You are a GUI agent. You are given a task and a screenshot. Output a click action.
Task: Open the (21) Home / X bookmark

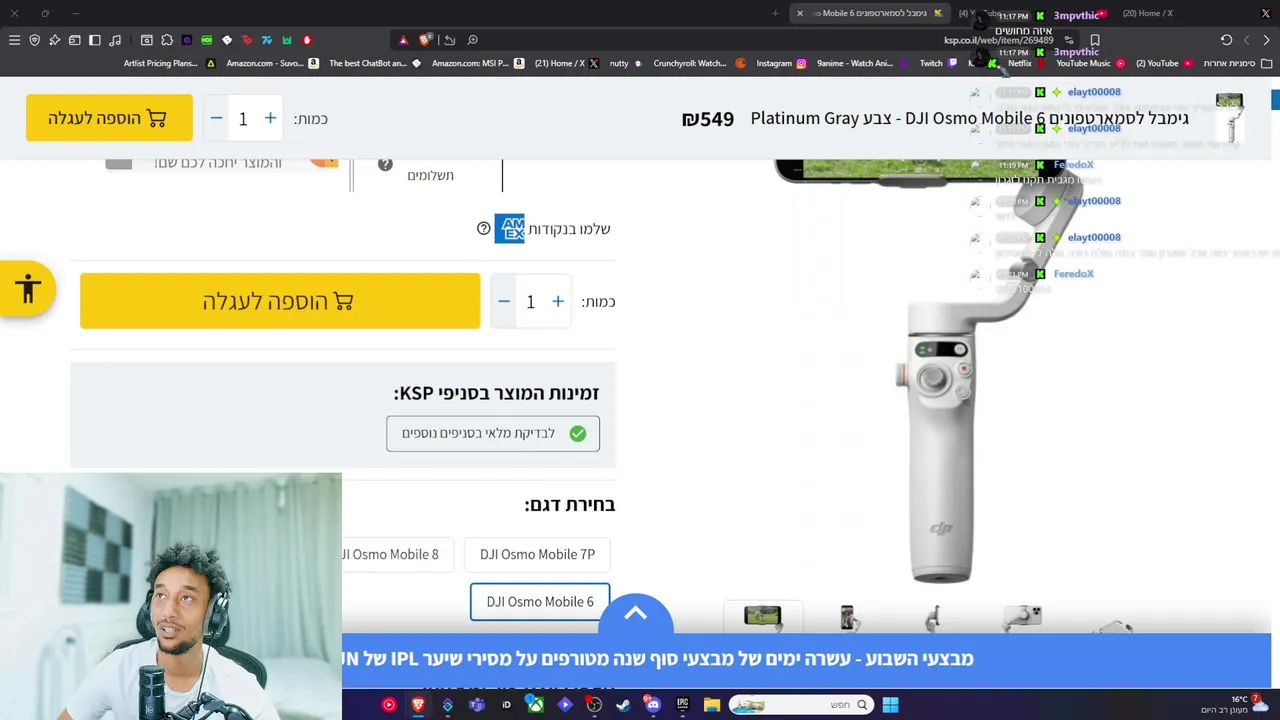click(566, 63)
